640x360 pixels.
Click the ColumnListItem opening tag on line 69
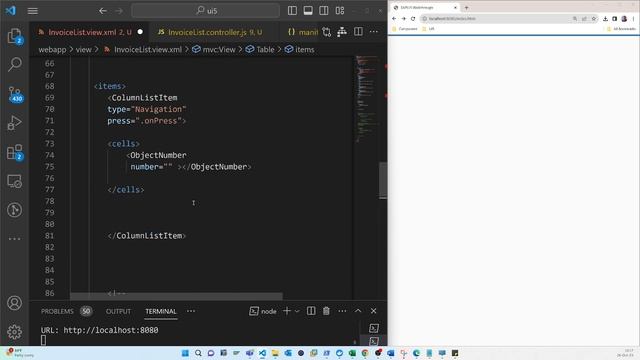click(142, 98)
